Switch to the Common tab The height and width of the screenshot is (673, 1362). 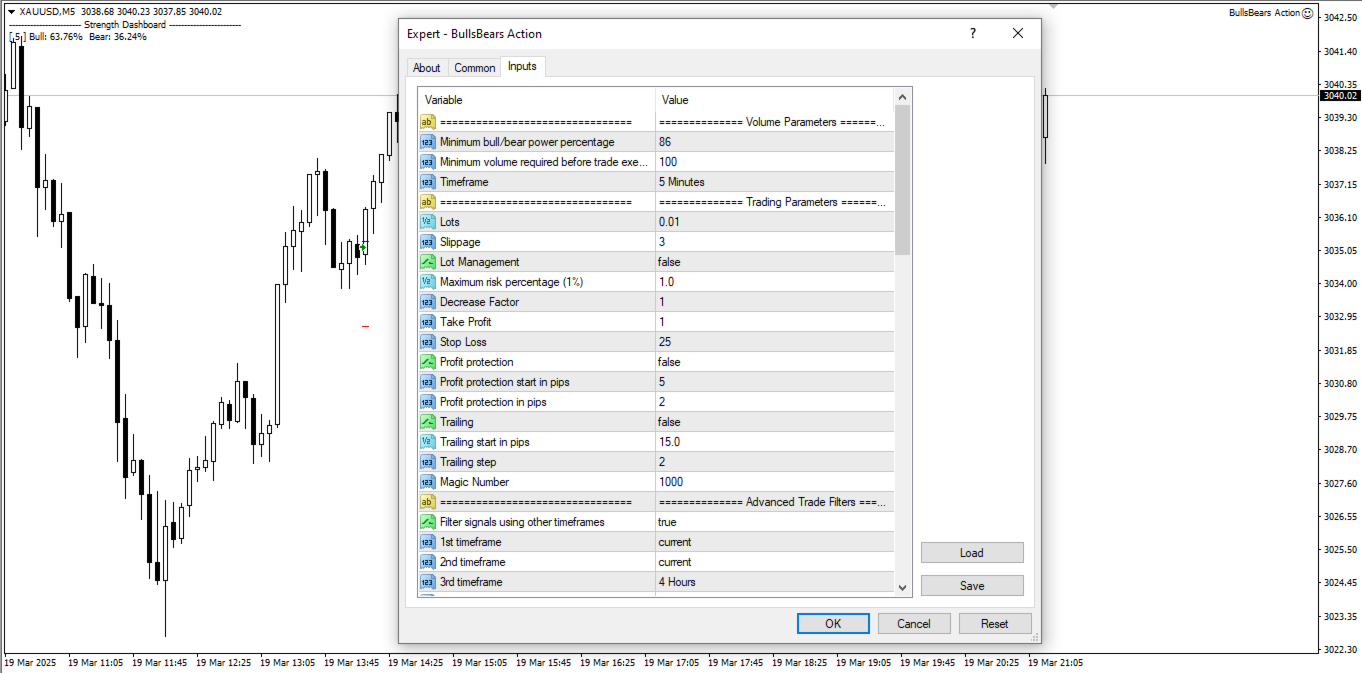point(474,68)
